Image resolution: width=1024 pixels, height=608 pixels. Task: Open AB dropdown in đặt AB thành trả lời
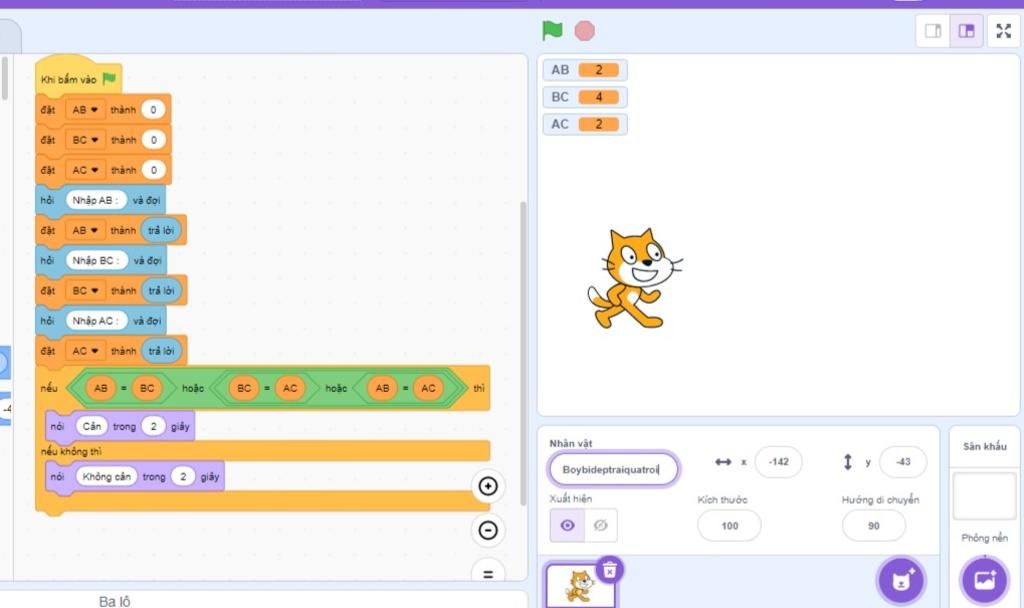click(85, 230)
